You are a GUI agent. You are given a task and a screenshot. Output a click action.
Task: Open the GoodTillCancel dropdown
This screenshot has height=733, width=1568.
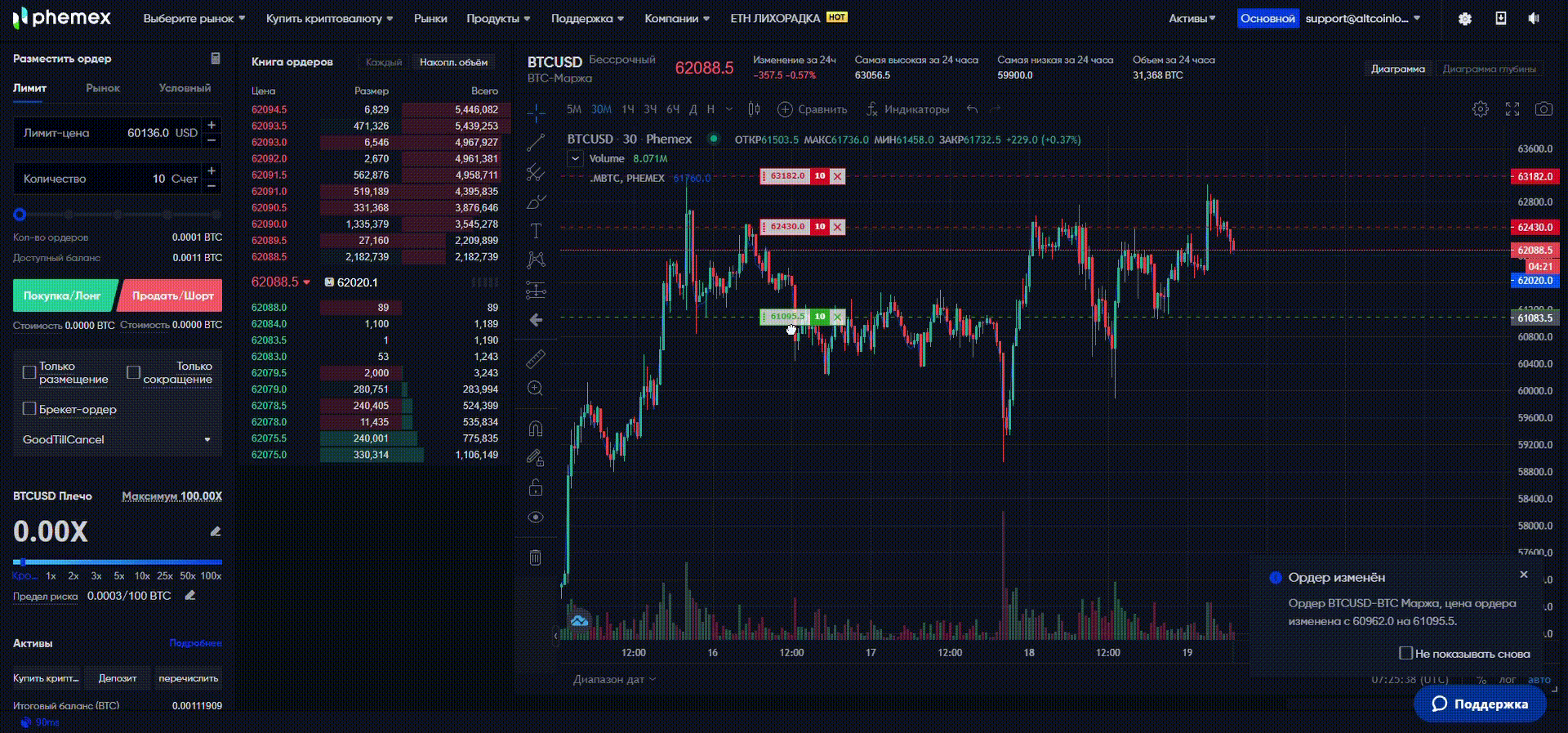click(x=118, y=439)
